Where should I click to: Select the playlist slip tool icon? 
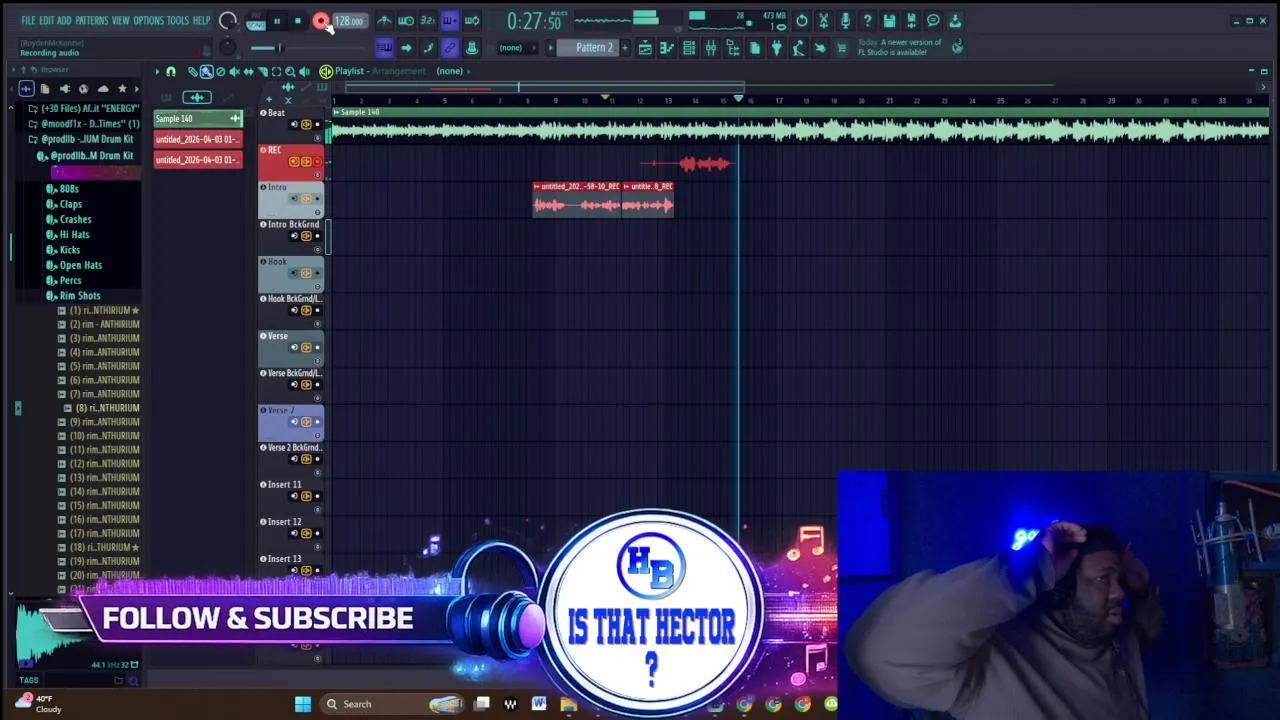pos(249,72)
